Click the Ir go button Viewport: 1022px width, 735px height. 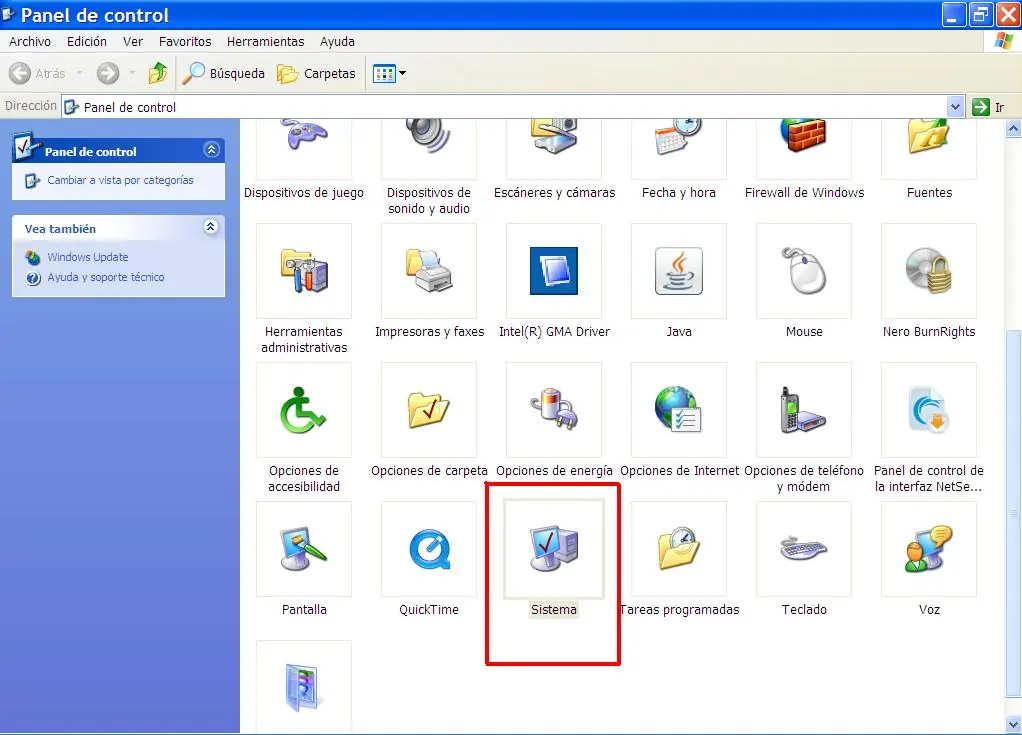(989, 107)
